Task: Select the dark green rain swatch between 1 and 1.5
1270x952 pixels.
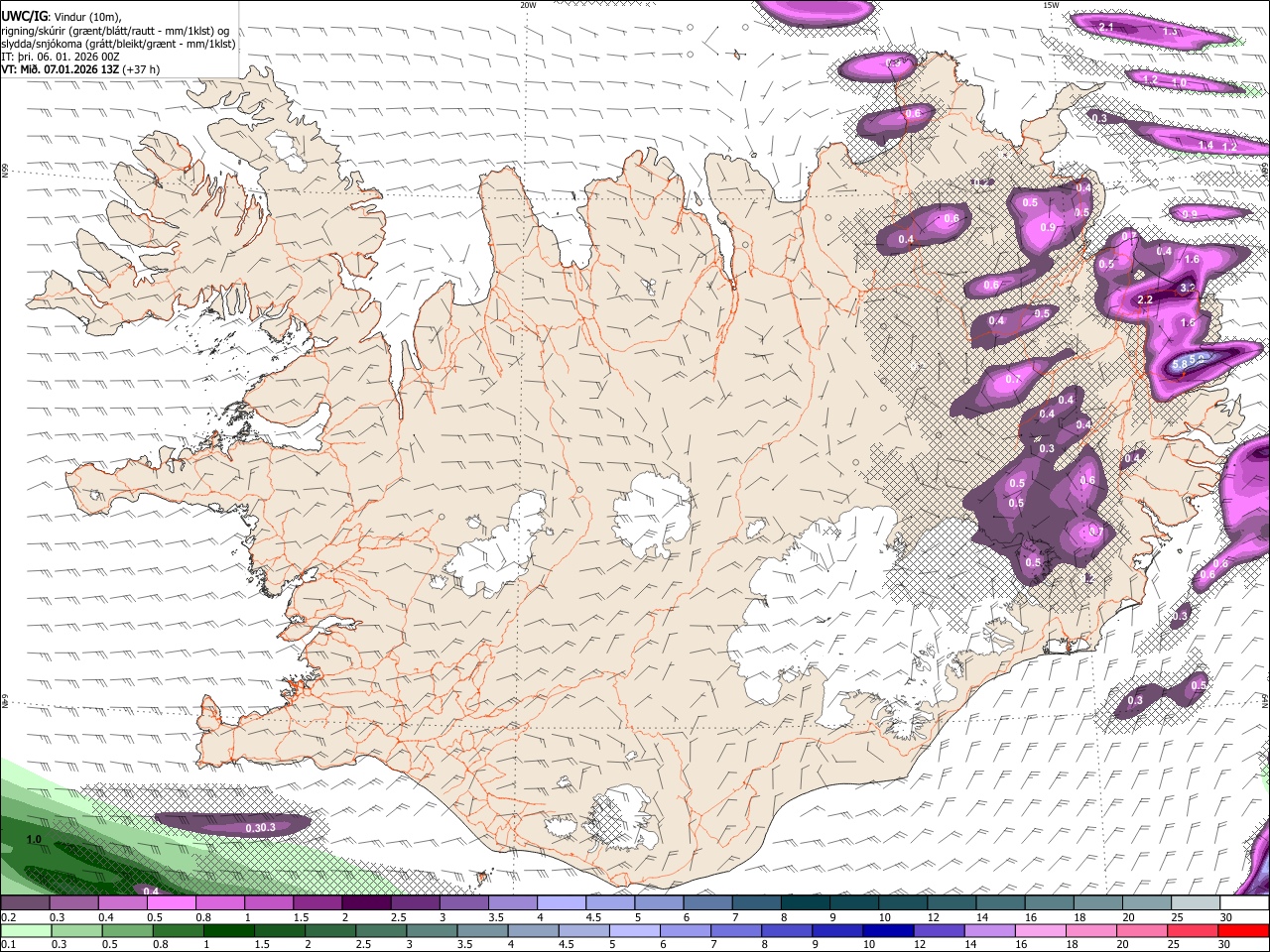Action: 229,930
